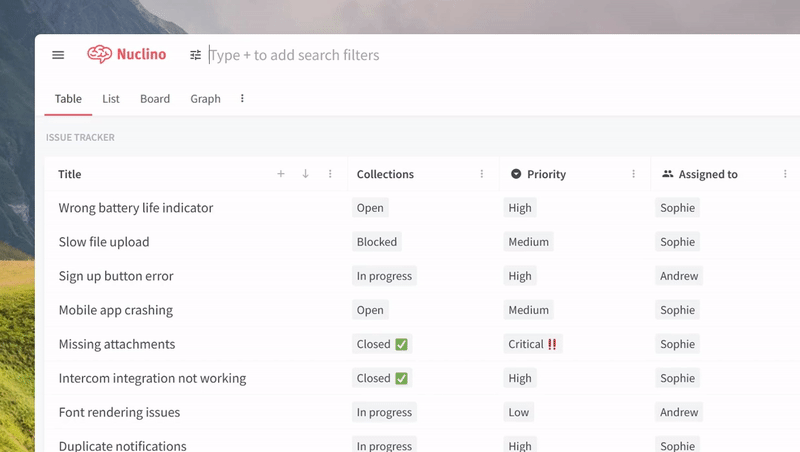The width and height of the screenshot is (800, 452).
Task: Click In progress tag for Sign up button error
Action: (384, 276)
